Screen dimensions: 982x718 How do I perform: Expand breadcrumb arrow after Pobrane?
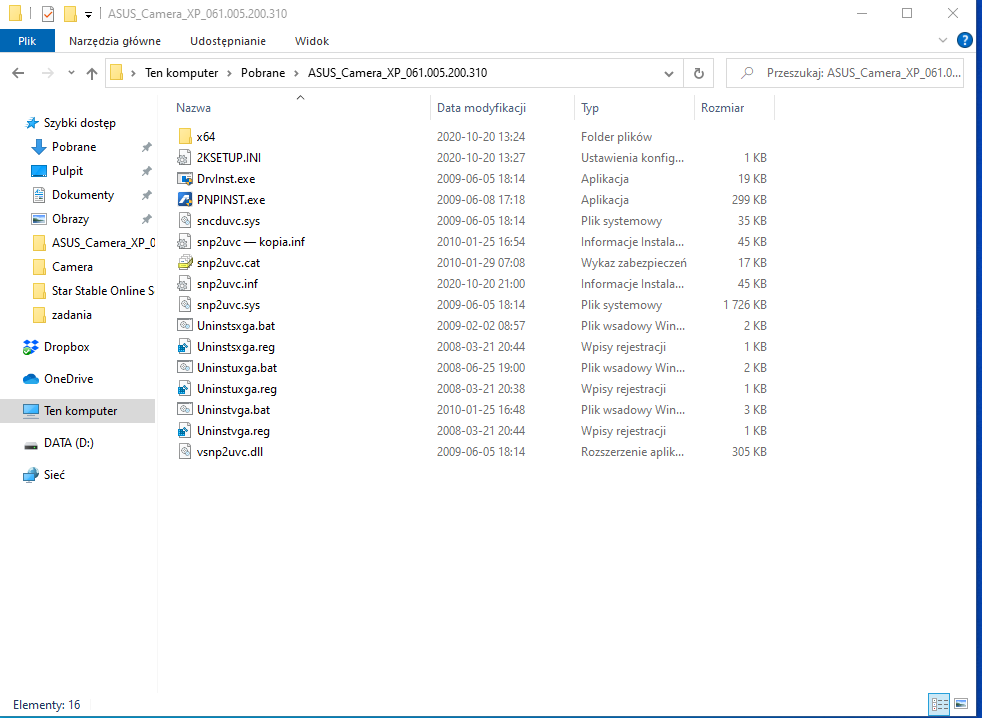point(296,73)
